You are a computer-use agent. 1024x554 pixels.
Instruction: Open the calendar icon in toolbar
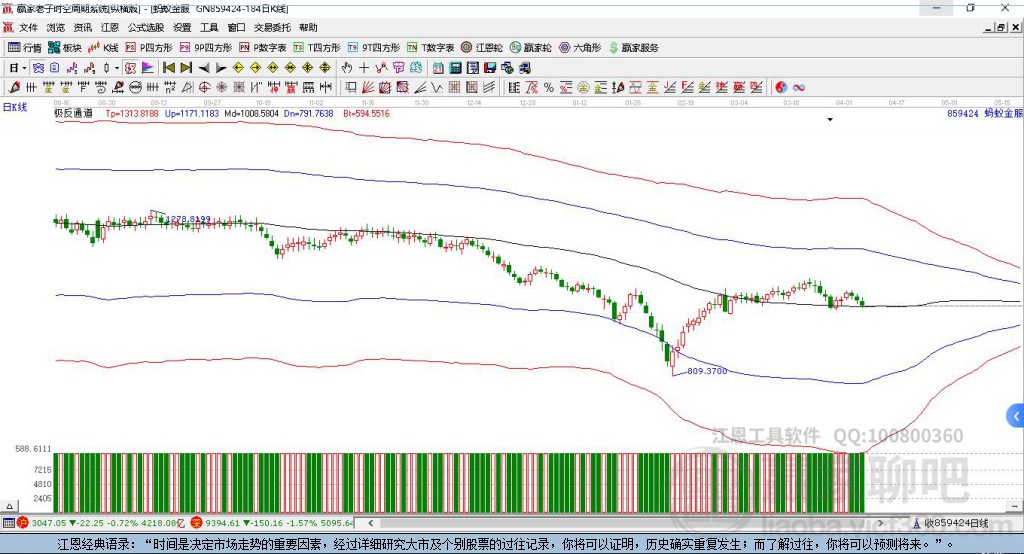click(x=438, y=68)
